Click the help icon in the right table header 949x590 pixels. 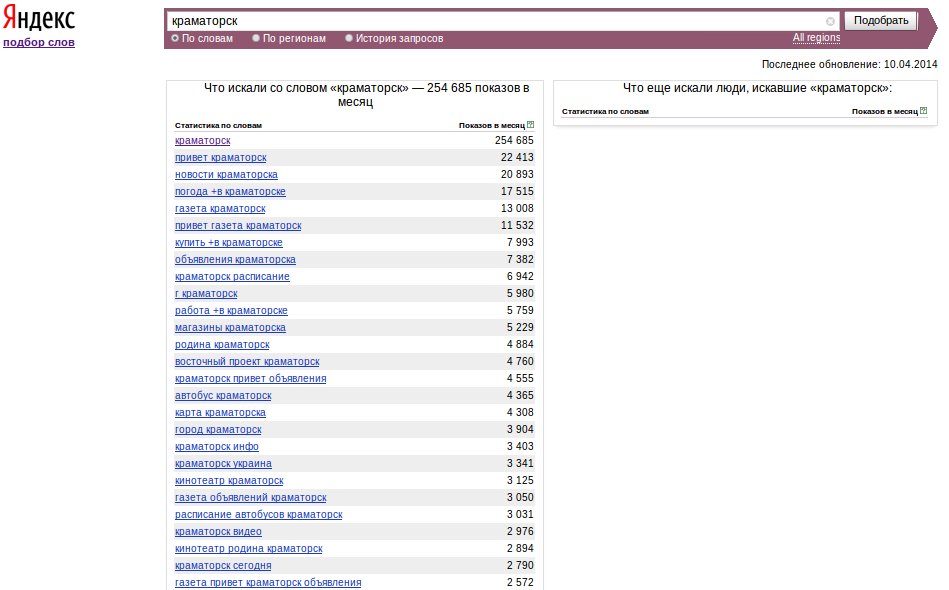coord(924,111)
